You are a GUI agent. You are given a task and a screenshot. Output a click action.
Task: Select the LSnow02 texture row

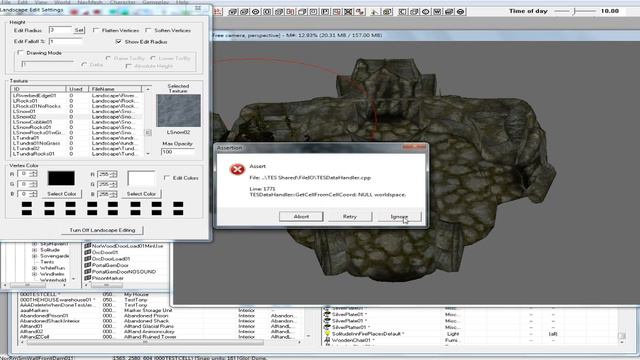(77, 117)
